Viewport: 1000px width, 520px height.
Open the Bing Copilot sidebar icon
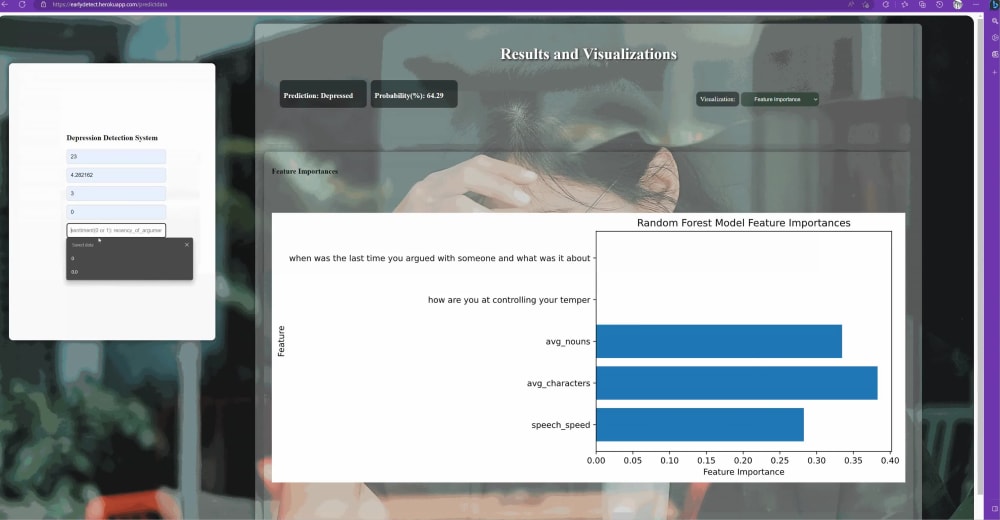pos(995,4)
